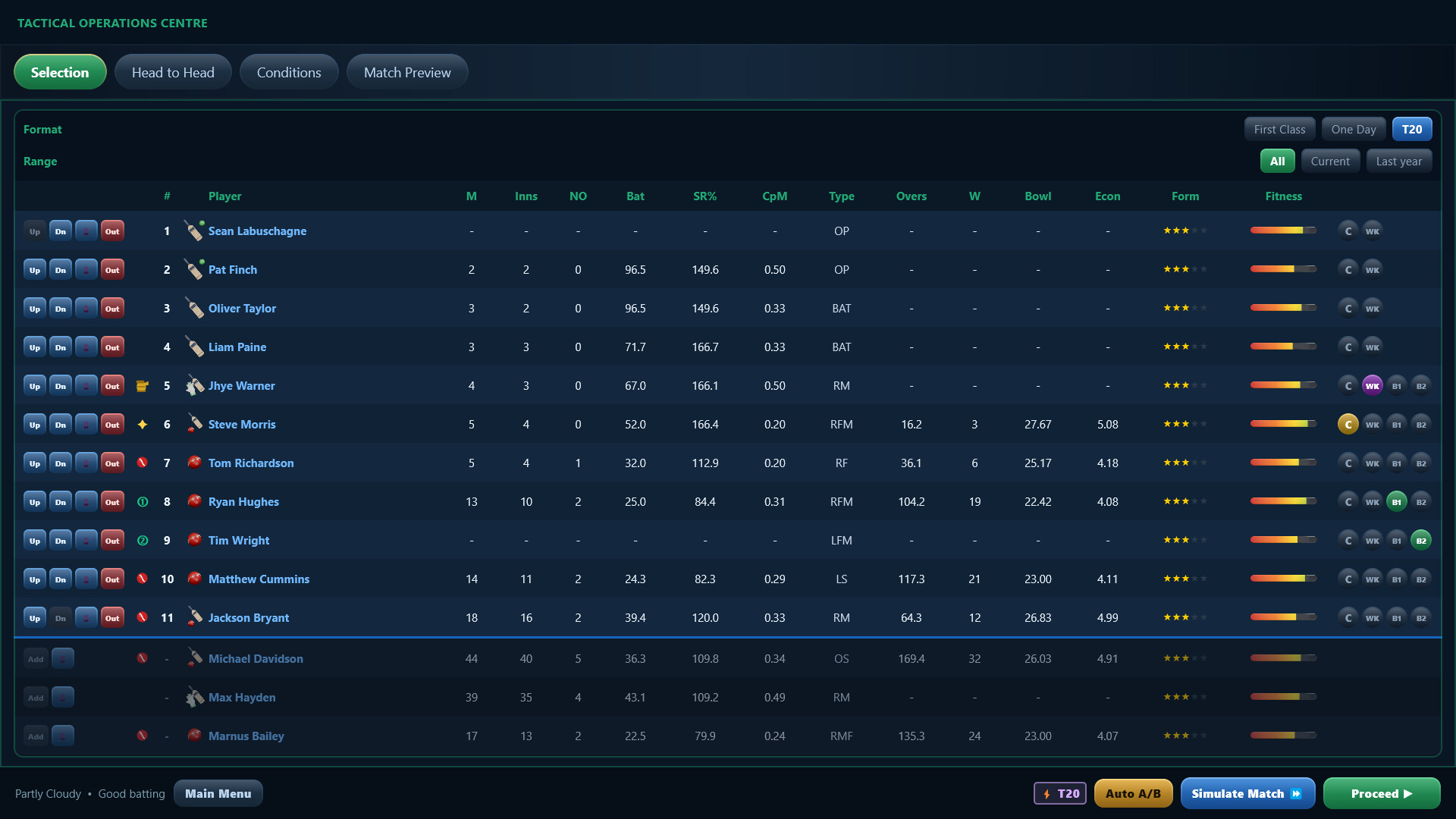Viewport: 1456px width, 819px height.
Task: Drop Tom Richardson with the Out button
Action: pyautogui.click(x=112, y=463)
